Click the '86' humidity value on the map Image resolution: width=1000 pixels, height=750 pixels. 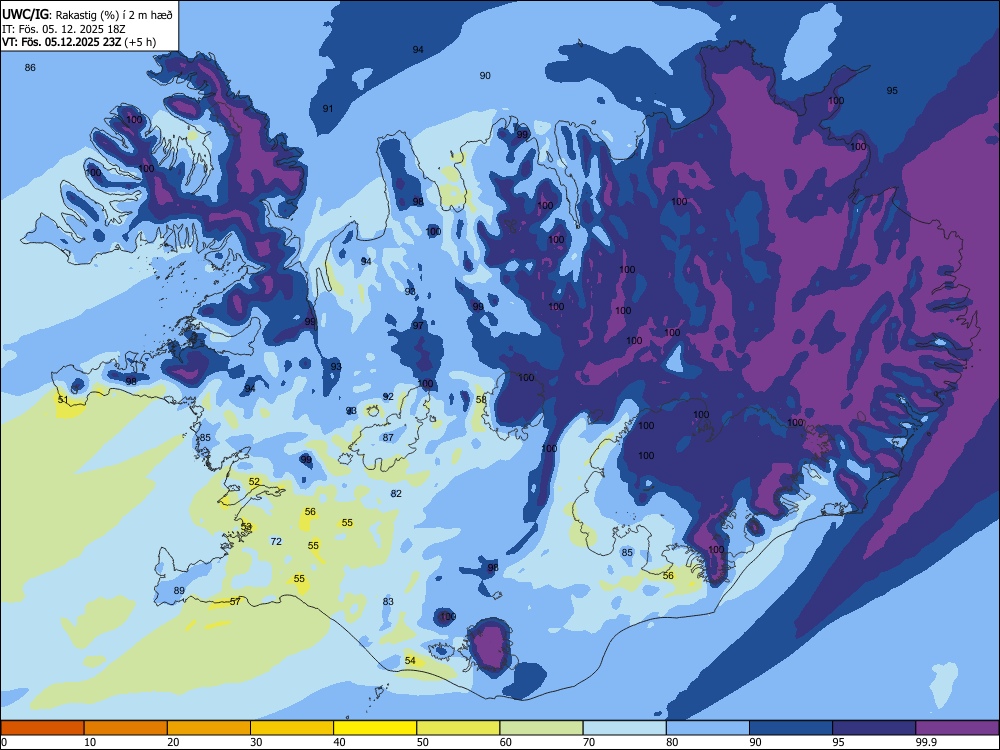[x=30, y=68]
